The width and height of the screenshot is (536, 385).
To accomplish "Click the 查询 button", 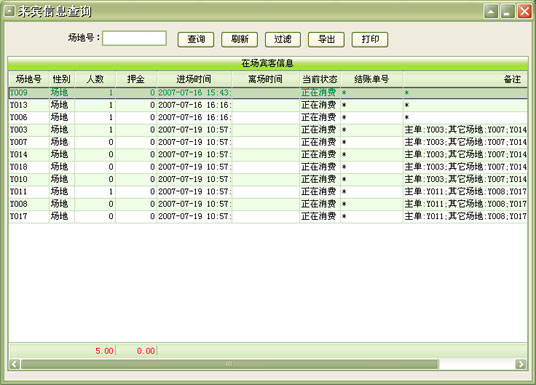I will click(x=196, y=39).
